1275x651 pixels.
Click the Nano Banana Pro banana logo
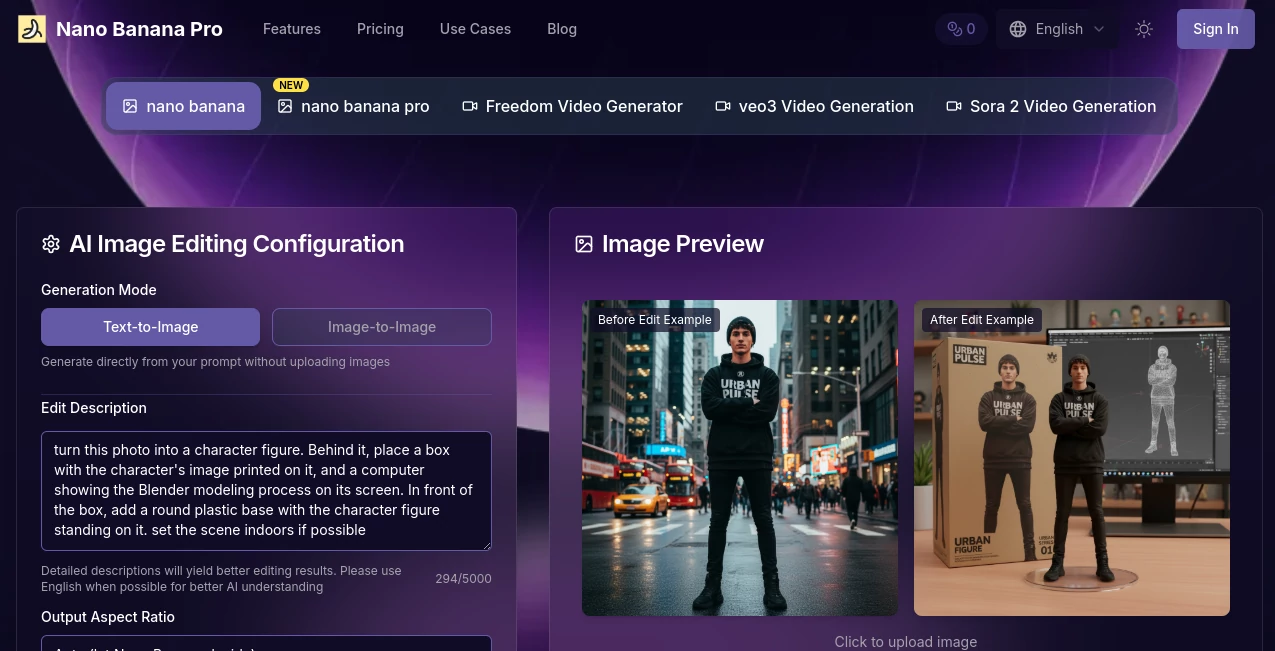click(31, 28)
